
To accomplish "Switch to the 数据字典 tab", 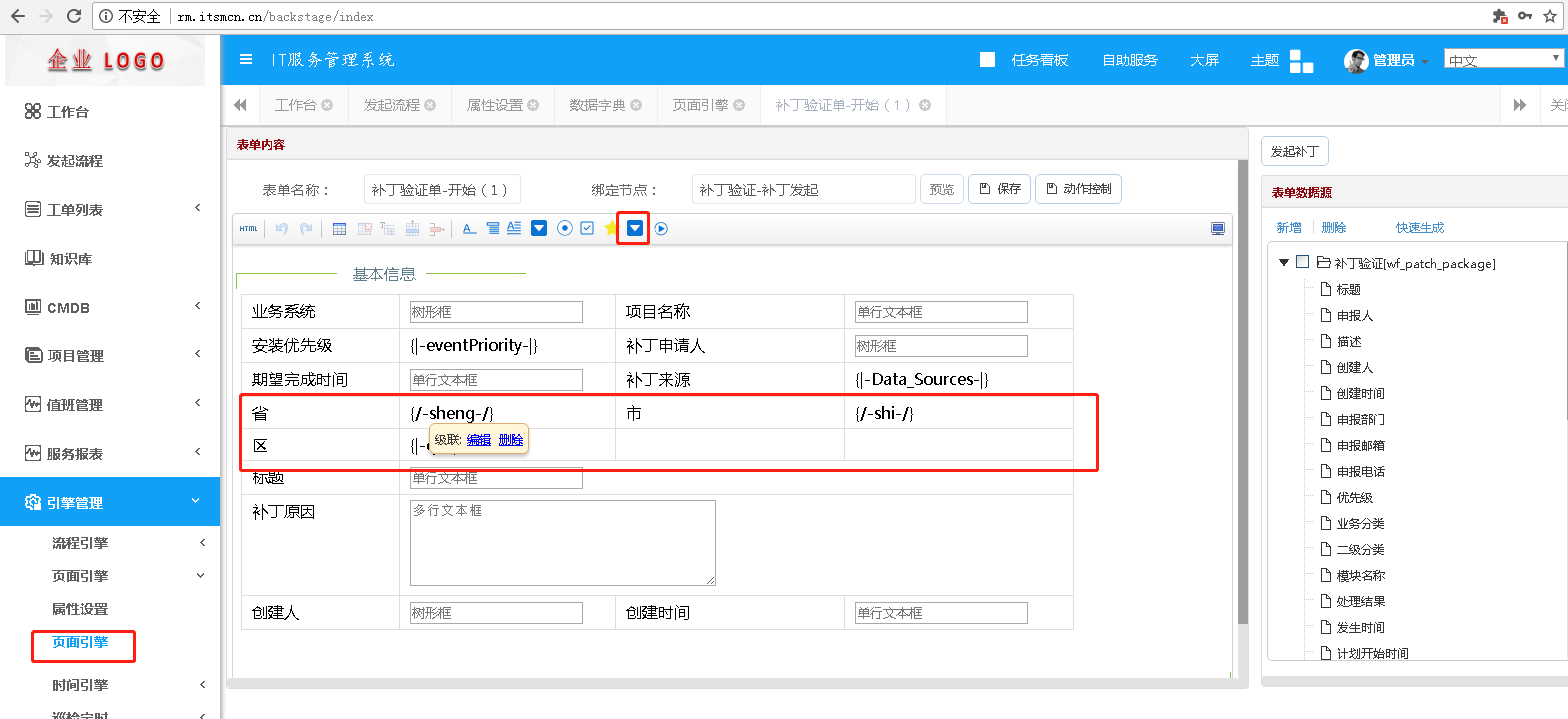I will point(597,105).
